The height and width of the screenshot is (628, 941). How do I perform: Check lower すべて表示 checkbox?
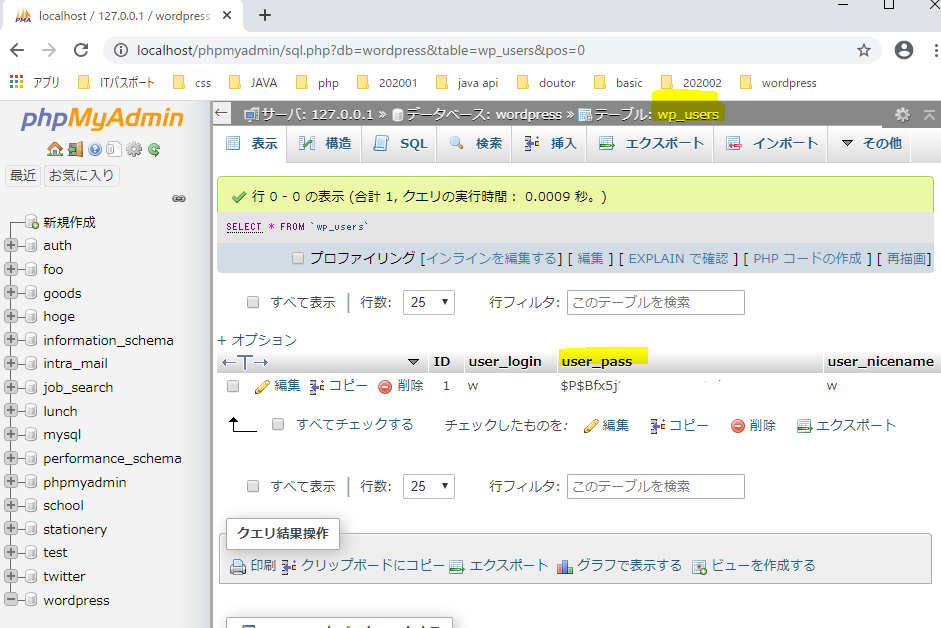pyautogui.click(x=253, y=486)
